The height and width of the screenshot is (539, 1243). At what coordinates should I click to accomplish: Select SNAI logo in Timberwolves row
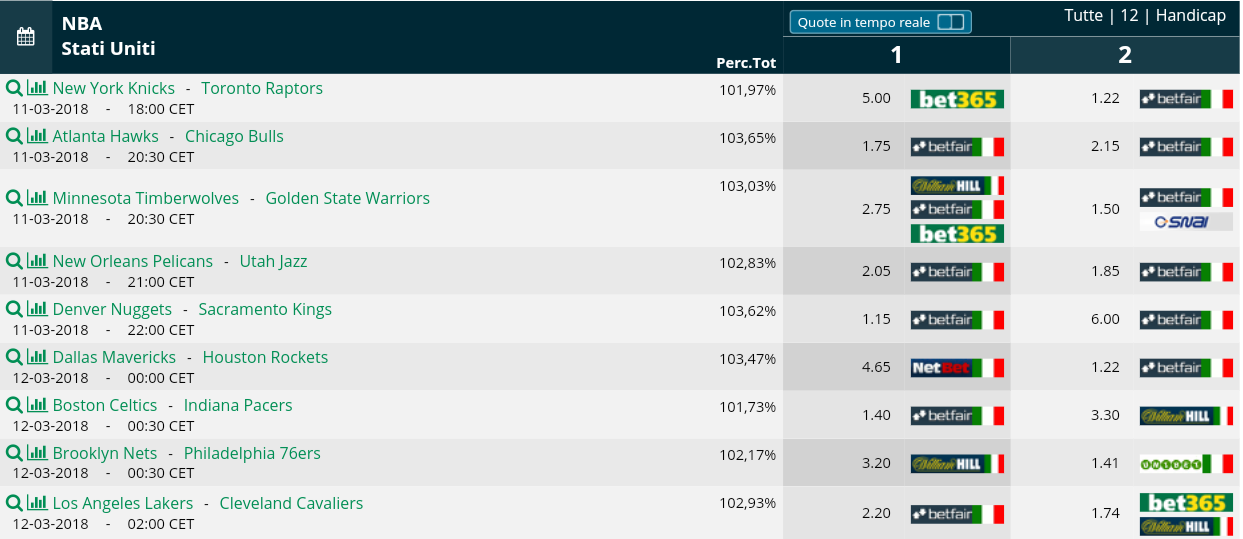coord(1186,221)
